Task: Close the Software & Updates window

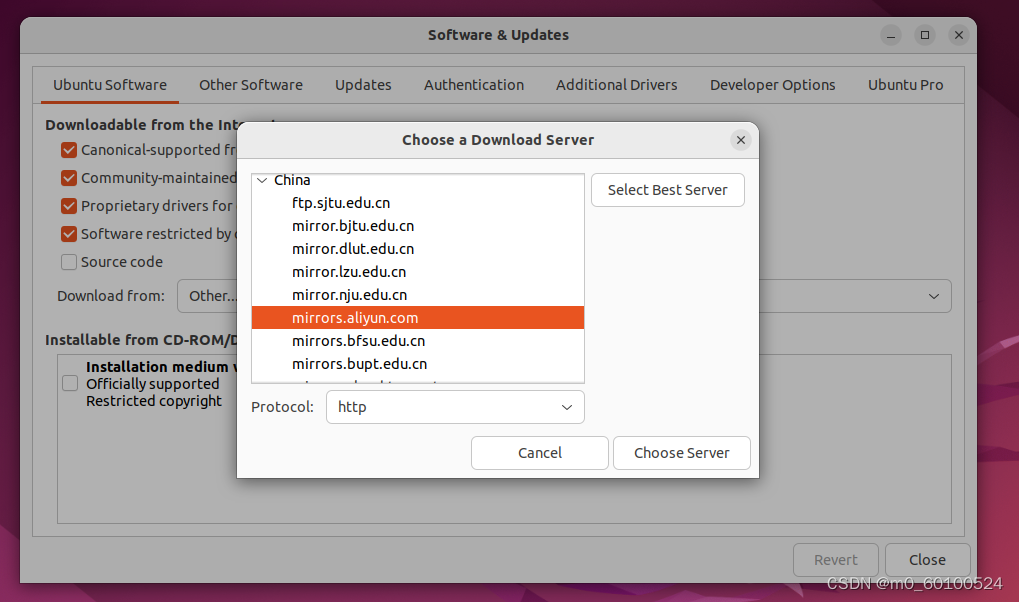Action: click(927, 560)
